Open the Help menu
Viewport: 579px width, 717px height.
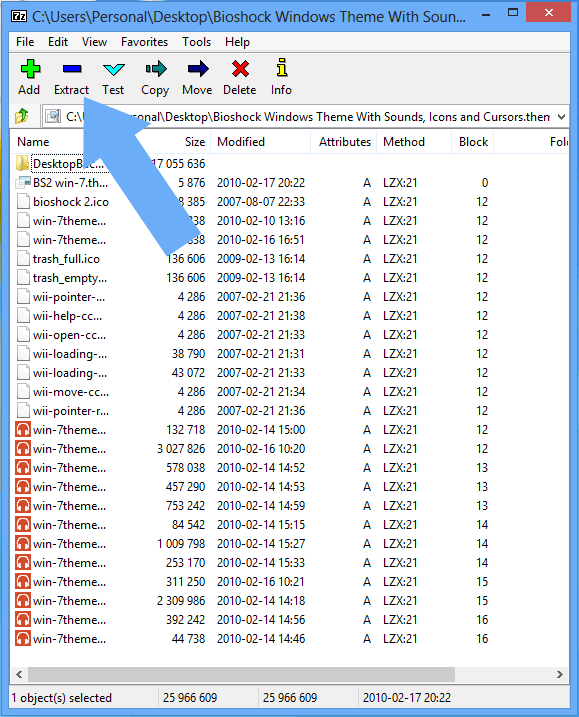[237, 42]
